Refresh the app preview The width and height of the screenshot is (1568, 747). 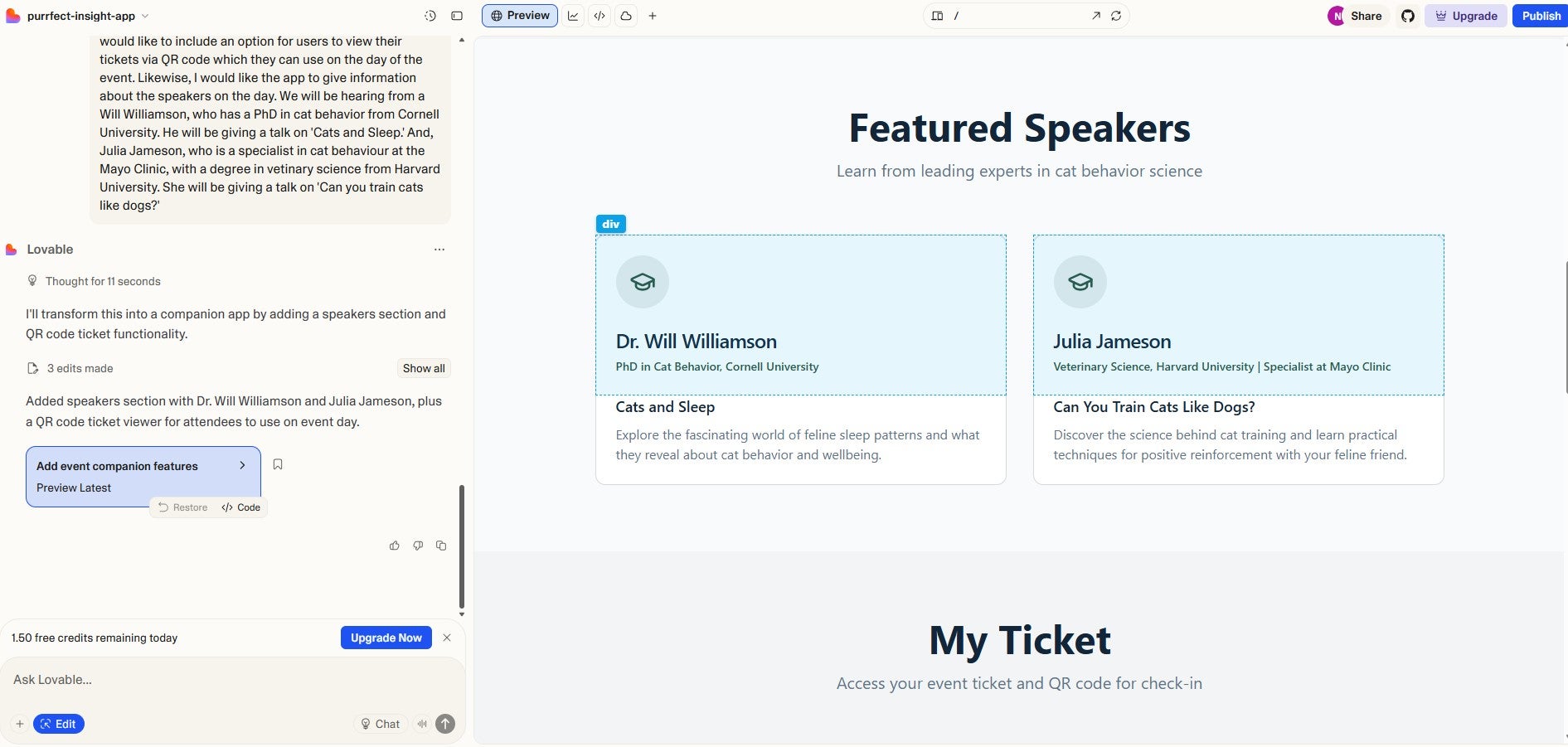tap(1116, 16)
